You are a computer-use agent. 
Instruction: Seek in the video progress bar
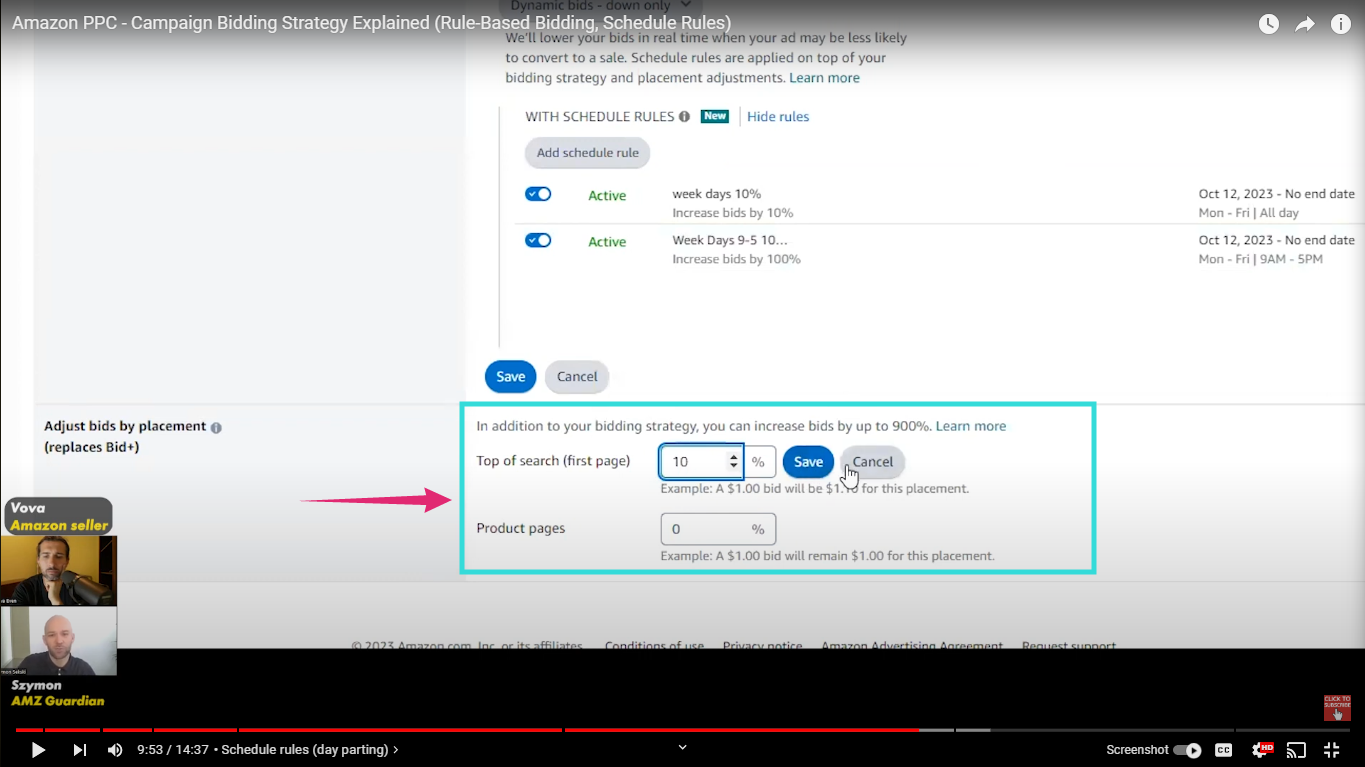[x=682, y=730]
